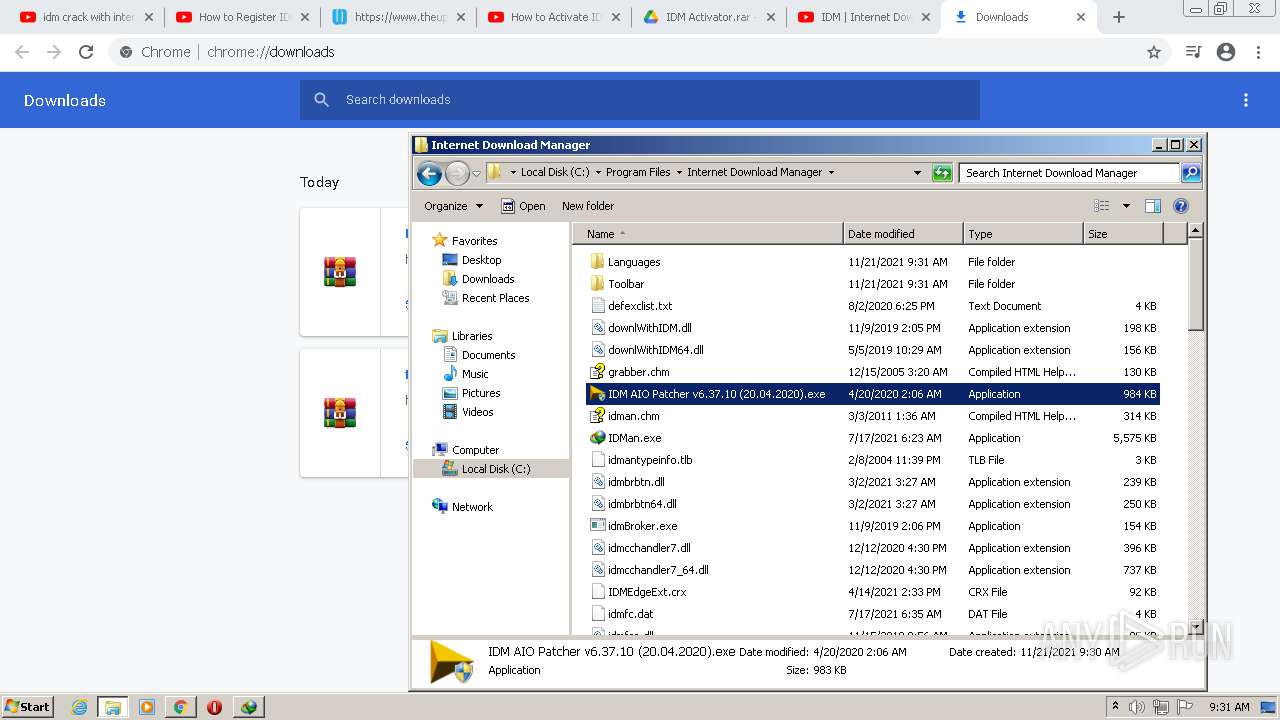Click the IDM icon in the taskbar

pyautogui.click(x=248, y=707)
